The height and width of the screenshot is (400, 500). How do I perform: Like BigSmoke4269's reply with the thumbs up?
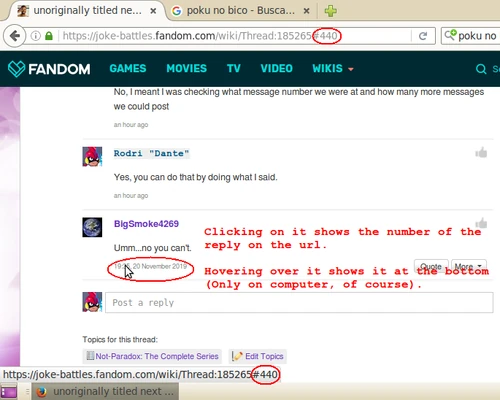tap(481, 223)
